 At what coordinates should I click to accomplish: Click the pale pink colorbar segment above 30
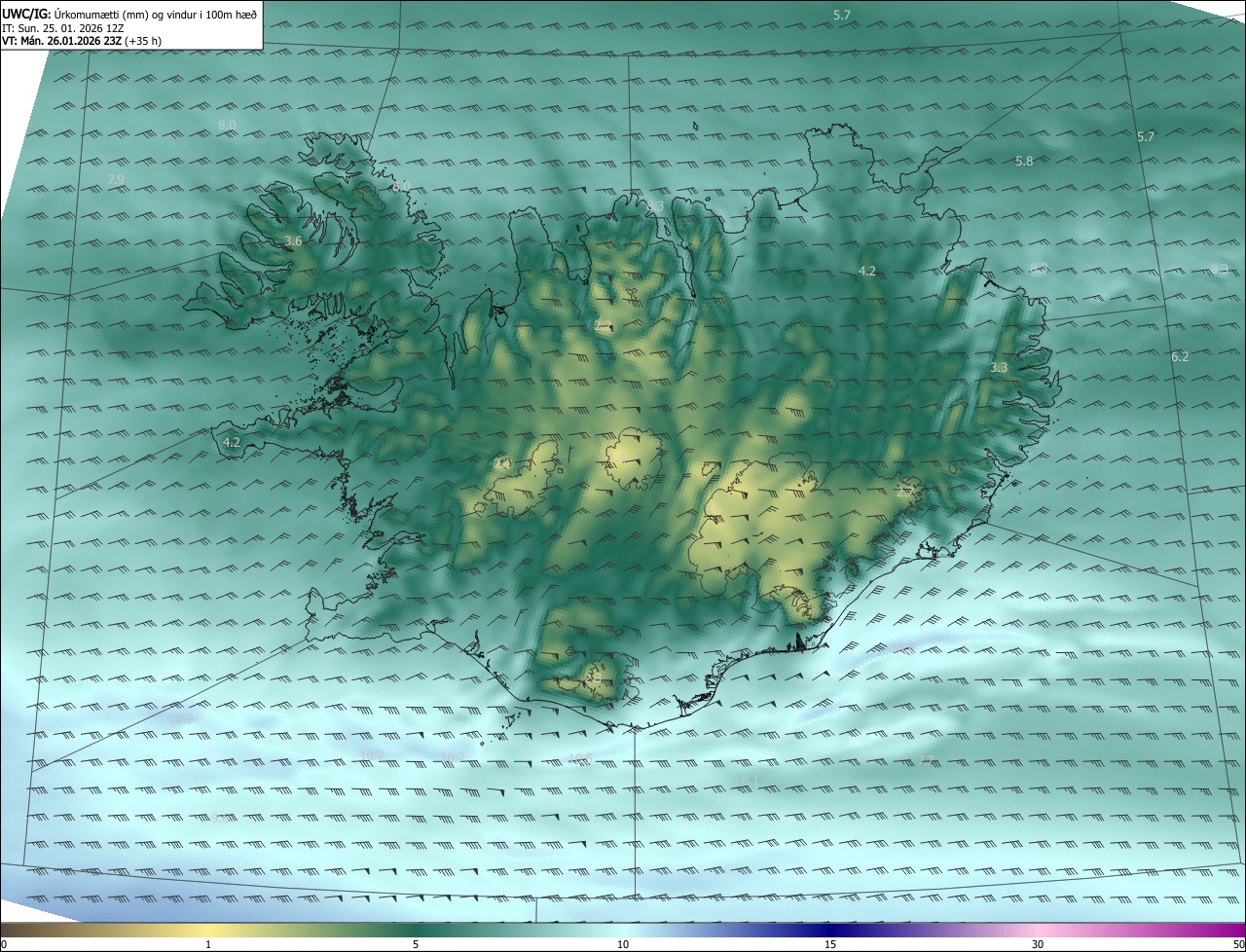tap(1038, 930)
